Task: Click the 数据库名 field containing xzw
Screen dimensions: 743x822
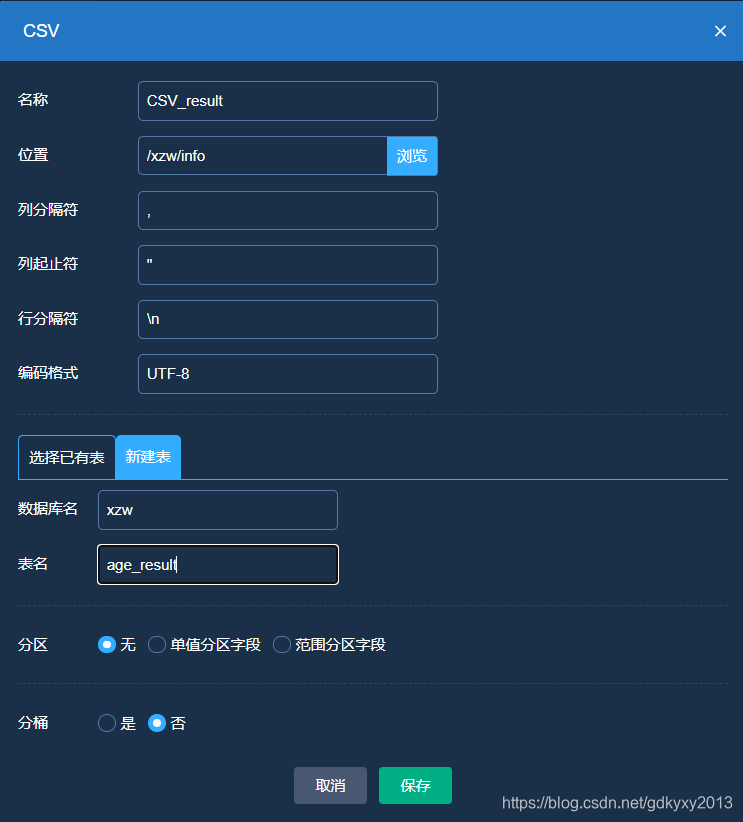Action: (218, 510)
